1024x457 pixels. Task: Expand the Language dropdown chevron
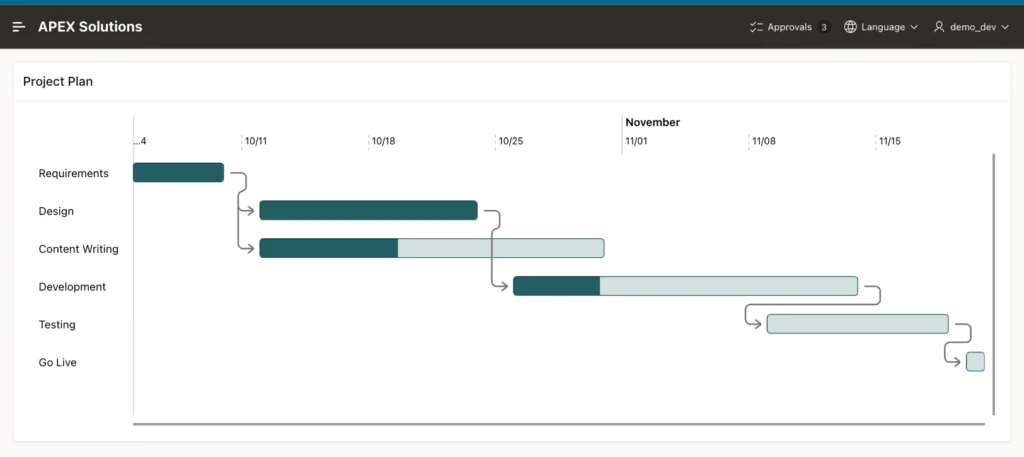[914, 27]
